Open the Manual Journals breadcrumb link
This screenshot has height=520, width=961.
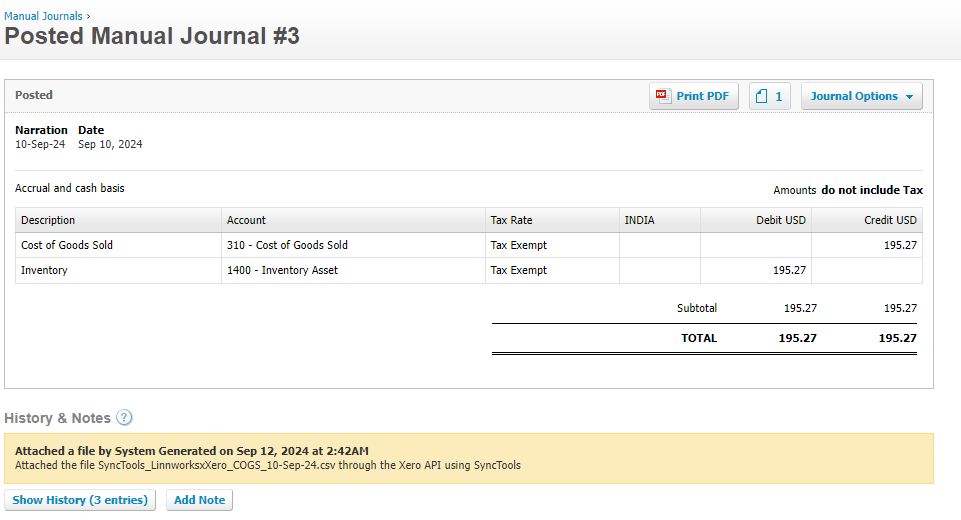pyautogui.click(x=43, y=16)
